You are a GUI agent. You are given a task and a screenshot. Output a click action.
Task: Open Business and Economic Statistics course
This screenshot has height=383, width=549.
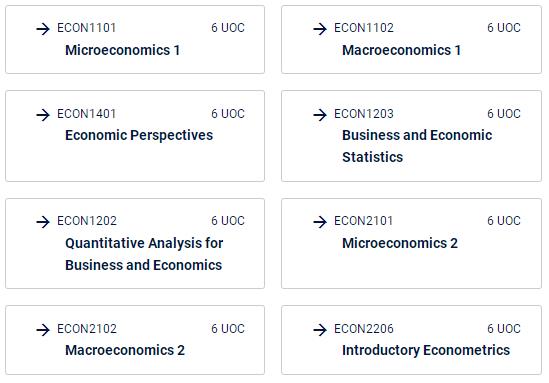[417, 146]
